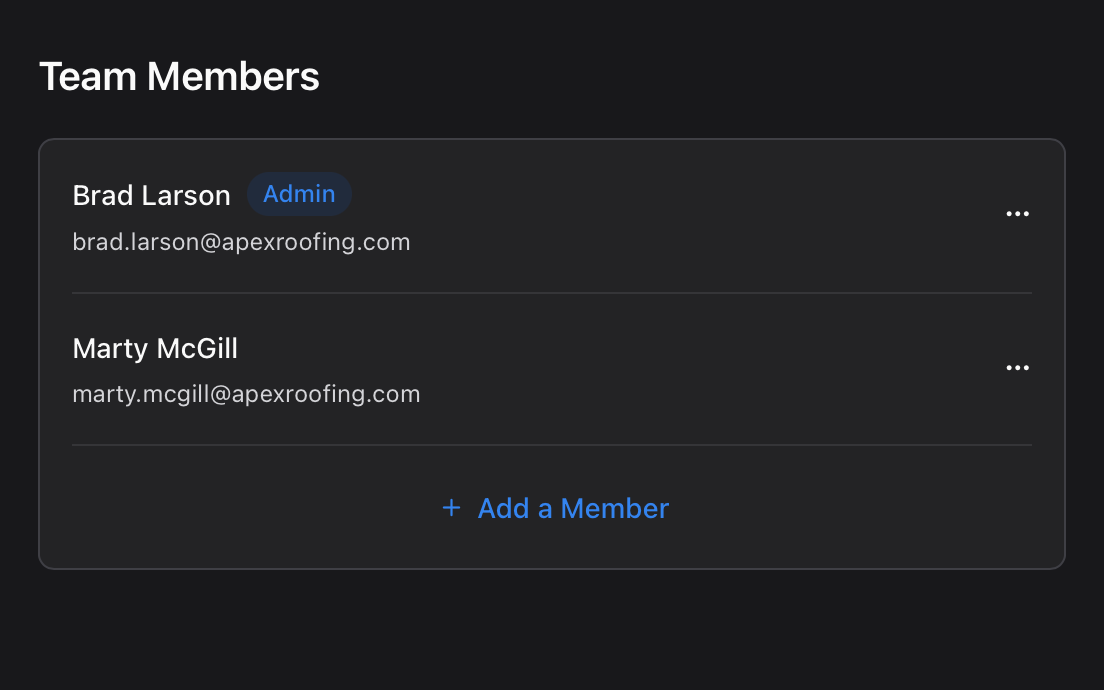Click the Team Members heading
Screen dimensions: 1104x690
coord(179,77)
